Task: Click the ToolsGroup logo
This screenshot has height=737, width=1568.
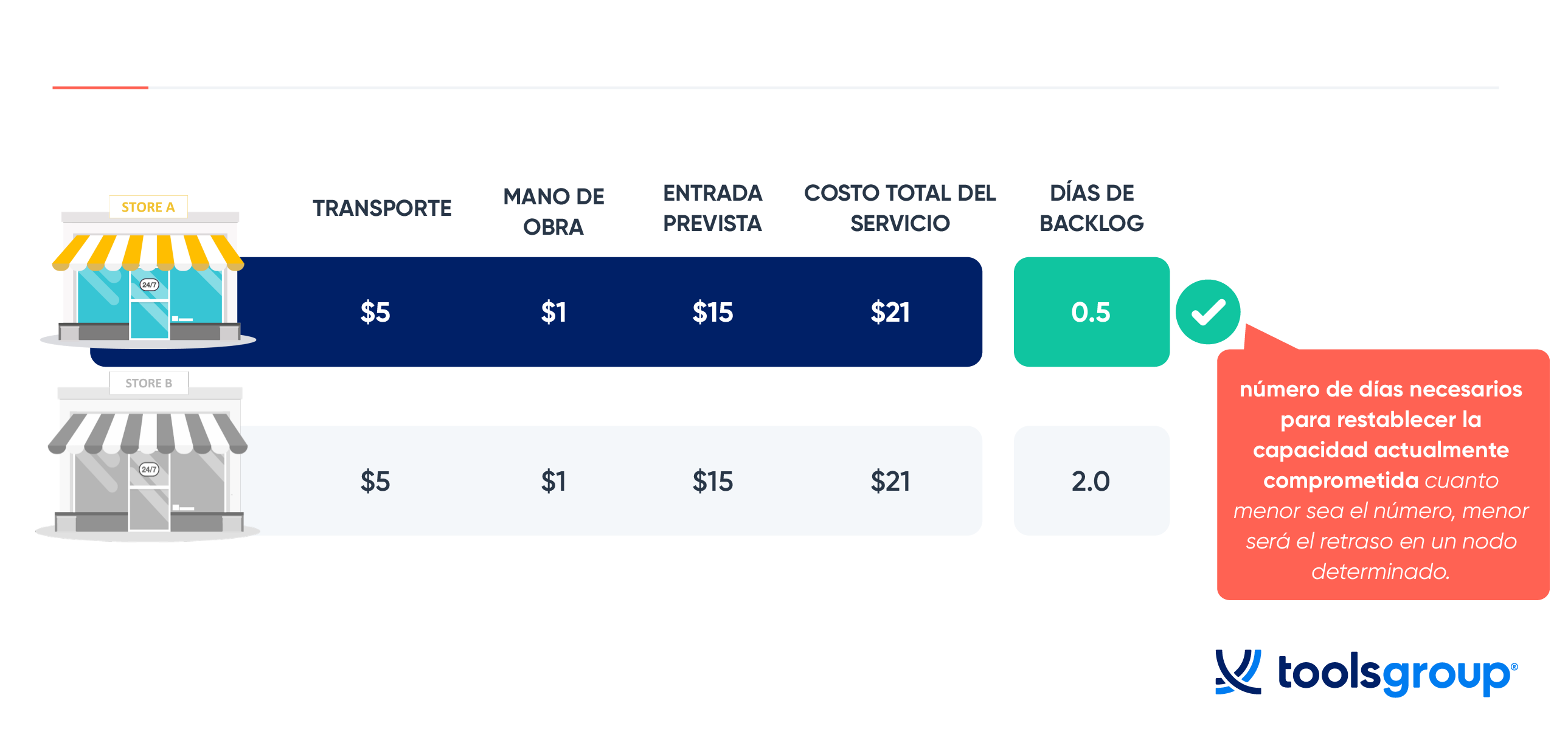Action: (x=1367, y=673)
